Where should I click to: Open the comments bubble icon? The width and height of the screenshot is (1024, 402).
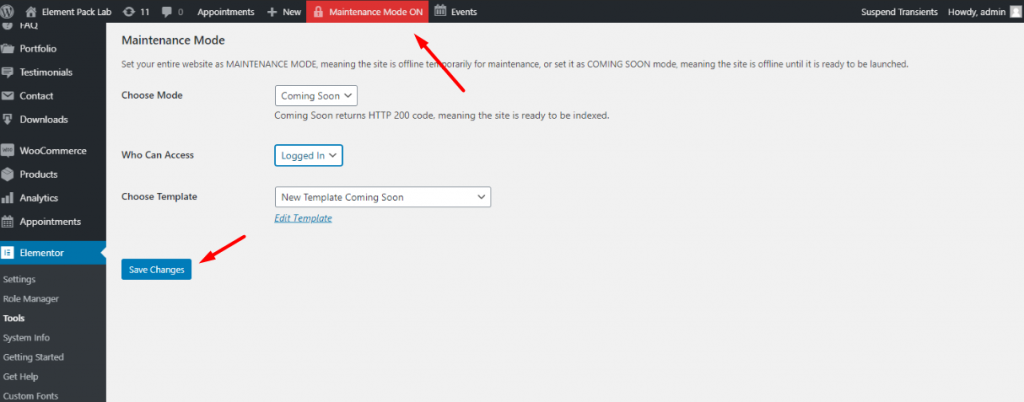(x=167, y=12)
